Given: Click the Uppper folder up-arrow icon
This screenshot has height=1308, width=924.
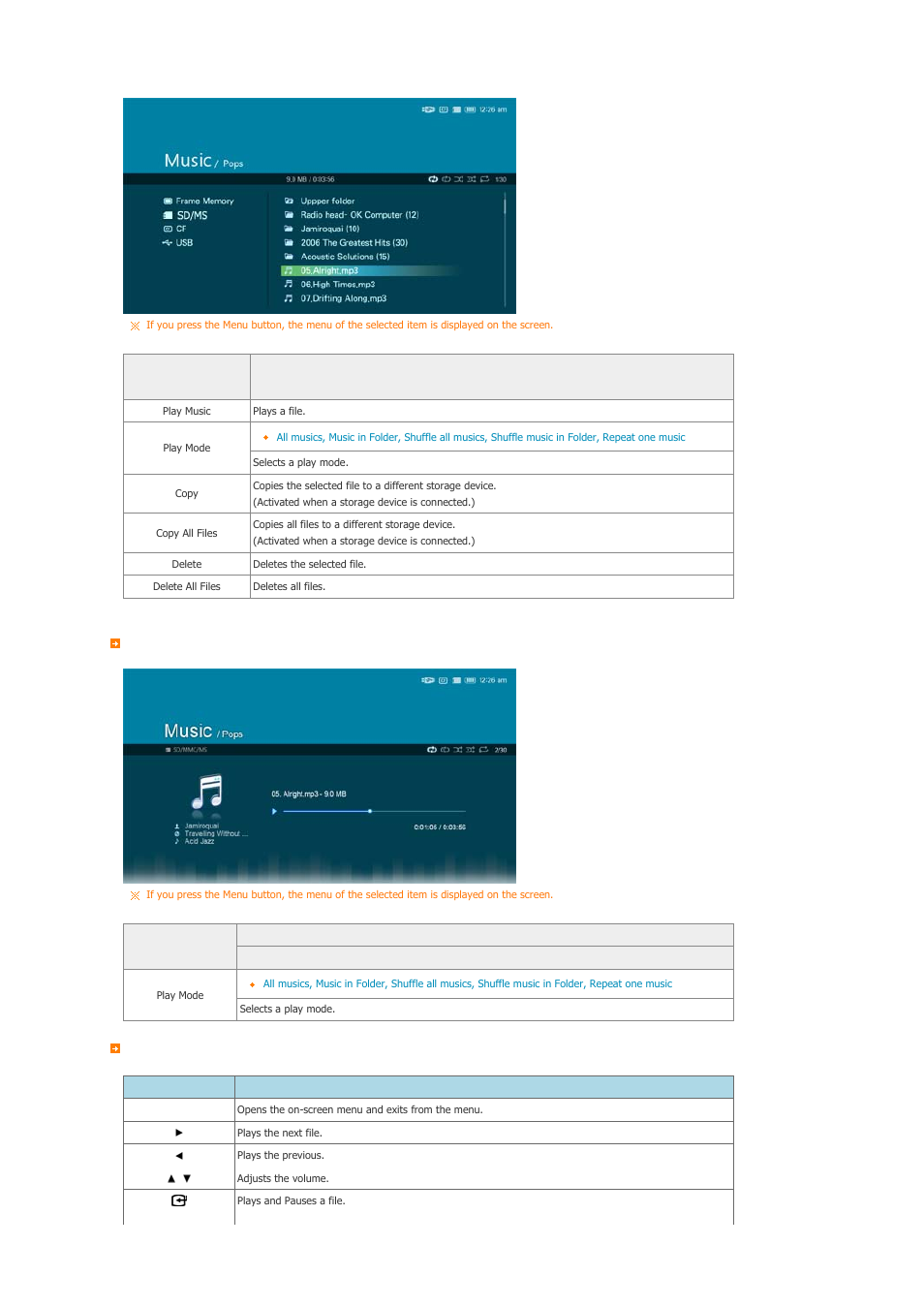Looking at the screenshot, I should [x=289, y=202].
